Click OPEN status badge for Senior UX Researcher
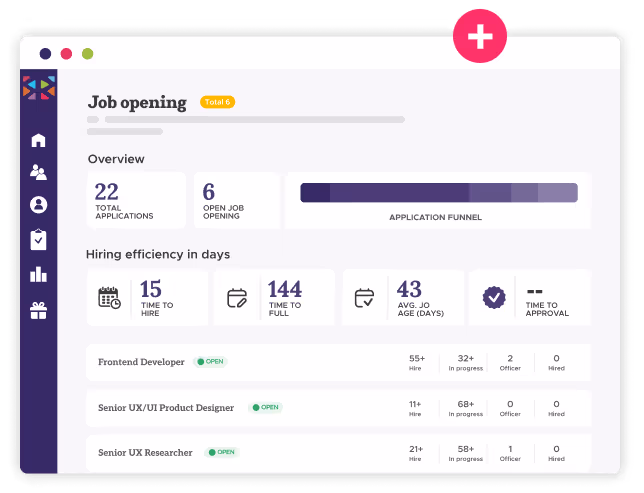The image size is (644, 493). 222,452
